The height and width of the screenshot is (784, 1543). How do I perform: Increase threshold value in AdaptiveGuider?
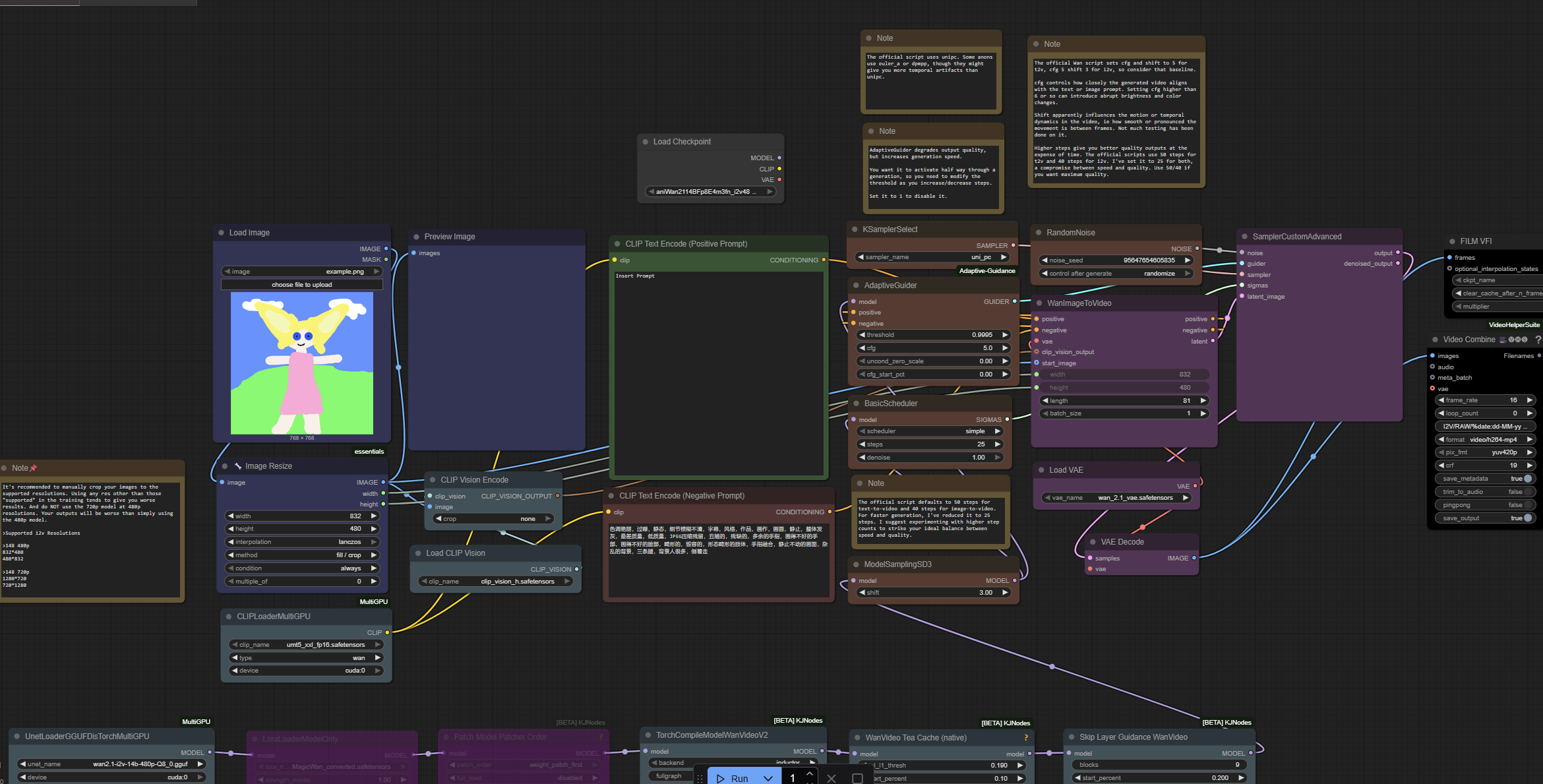pyautogui.click(x=1005, y=335)
